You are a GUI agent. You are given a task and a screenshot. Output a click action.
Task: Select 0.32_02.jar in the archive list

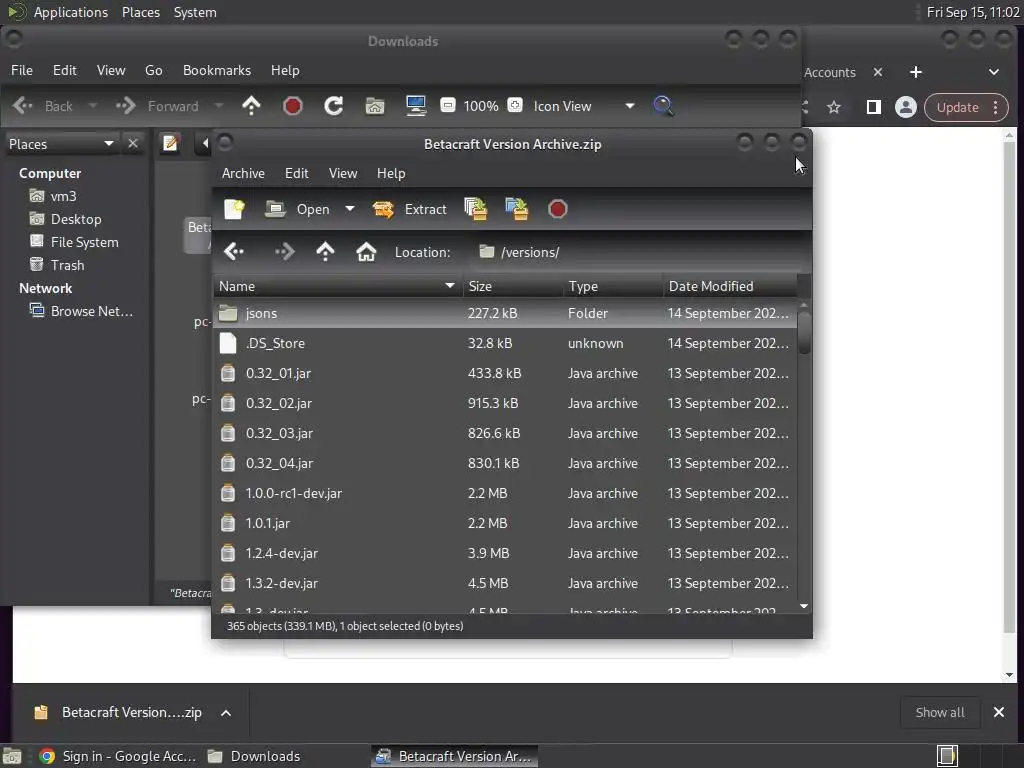click(x=505, y=404)
